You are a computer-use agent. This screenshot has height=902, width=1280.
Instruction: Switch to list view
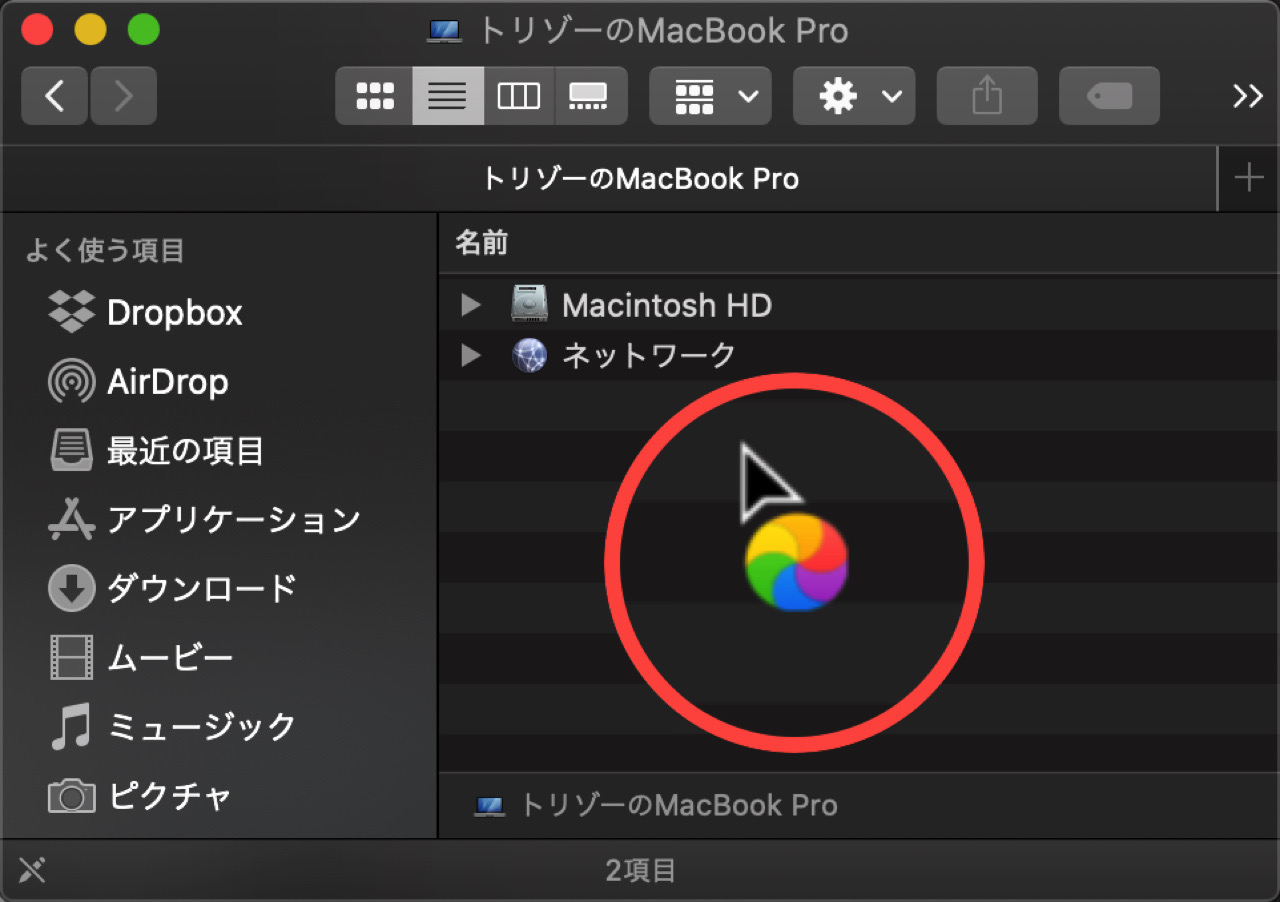[x=448, y=96]
